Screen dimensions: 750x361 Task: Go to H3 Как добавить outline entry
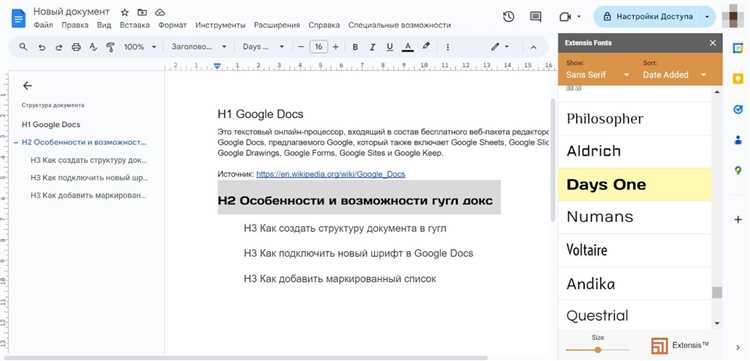tap(88, 195)
